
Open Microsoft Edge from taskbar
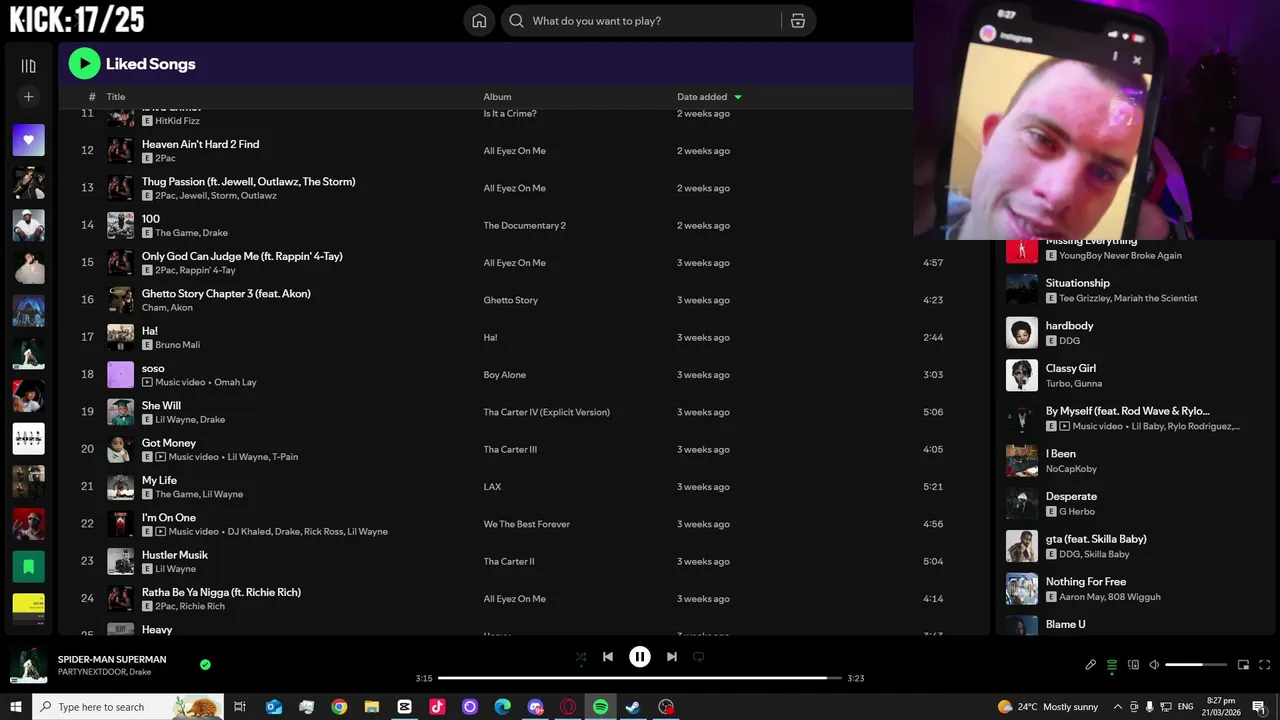(502, 707)
